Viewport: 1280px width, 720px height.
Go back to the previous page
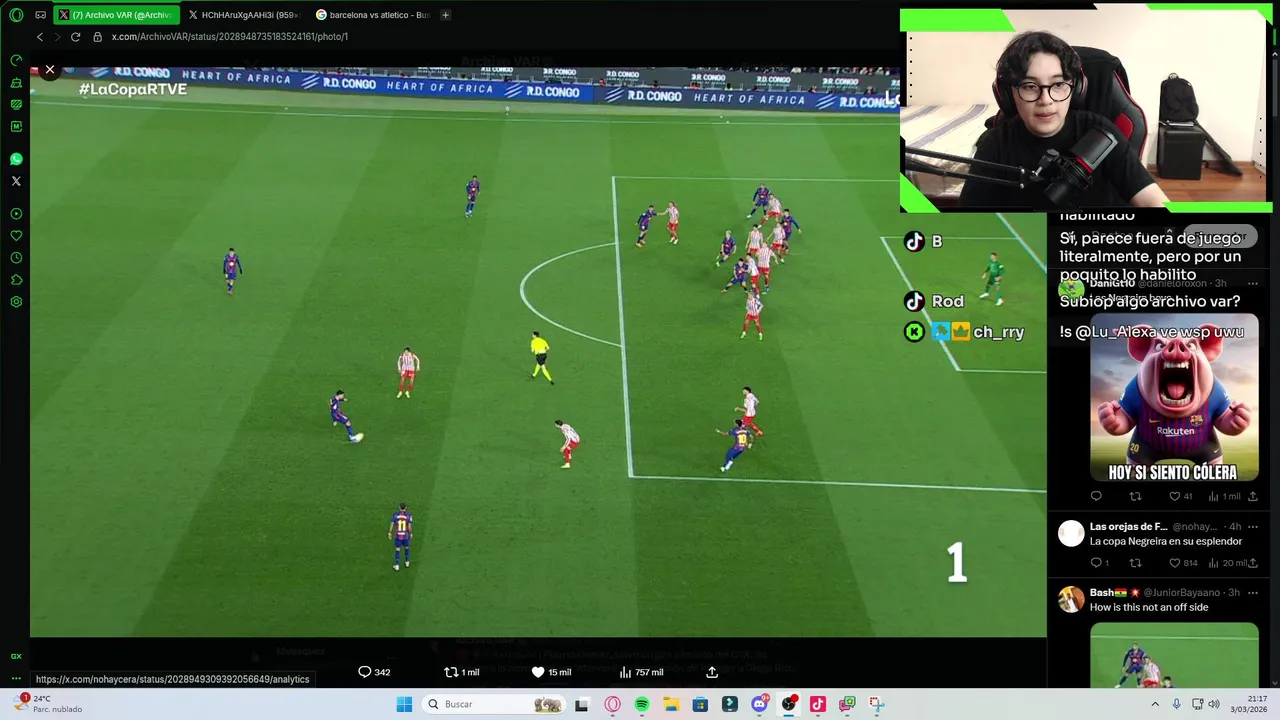click(40, 37)
